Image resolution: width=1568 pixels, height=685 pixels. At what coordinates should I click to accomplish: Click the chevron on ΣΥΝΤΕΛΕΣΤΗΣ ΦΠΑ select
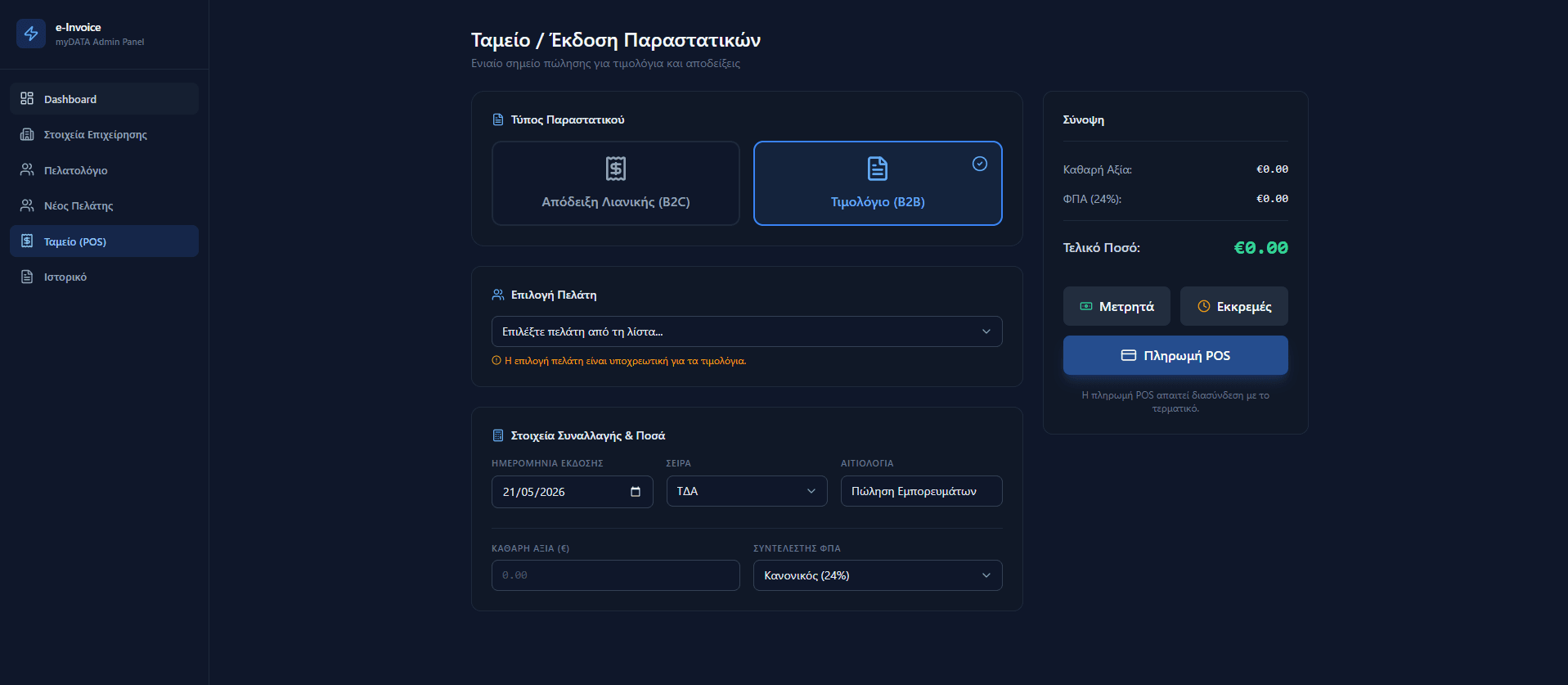(986, 575)
